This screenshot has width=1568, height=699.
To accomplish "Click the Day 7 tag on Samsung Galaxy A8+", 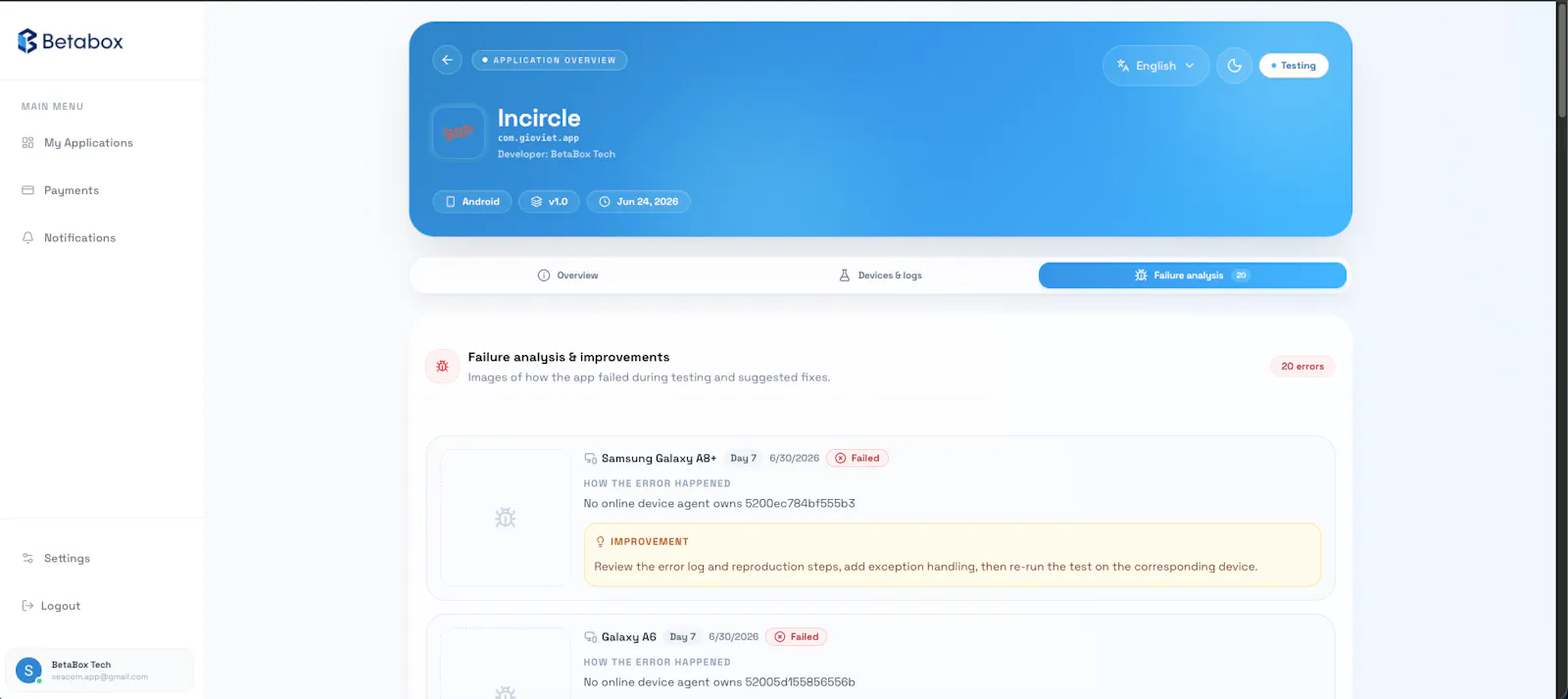I will tap(744, 459).
